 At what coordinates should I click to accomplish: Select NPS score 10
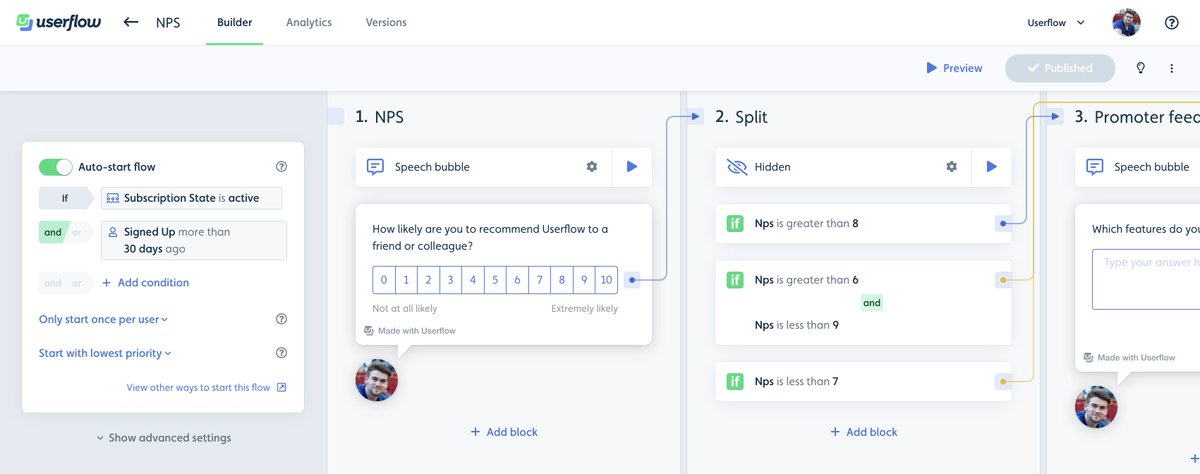(606, 280)
